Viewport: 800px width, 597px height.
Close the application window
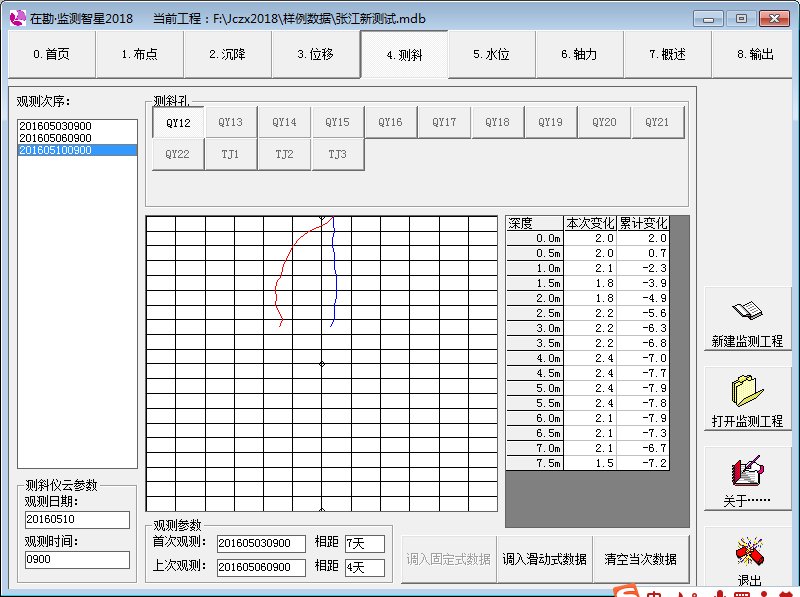774,19
